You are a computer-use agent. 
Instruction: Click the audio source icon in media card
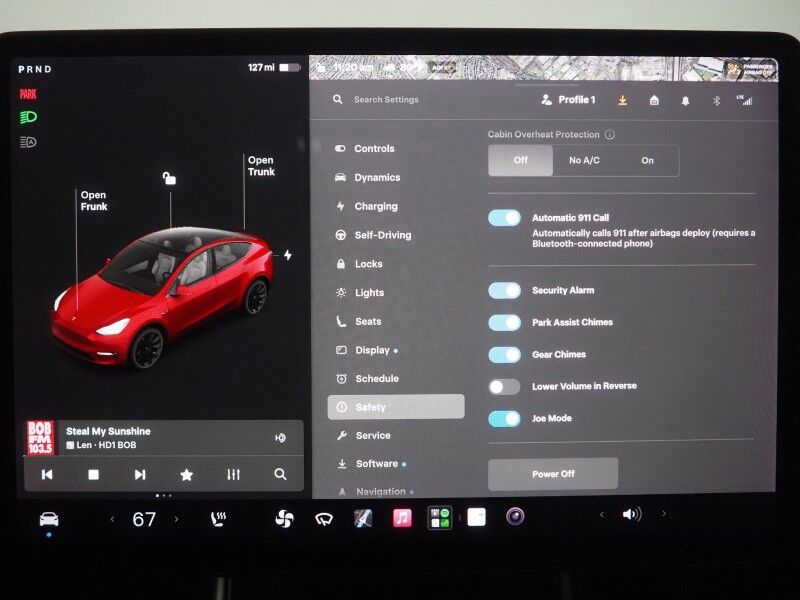[281, 438]
